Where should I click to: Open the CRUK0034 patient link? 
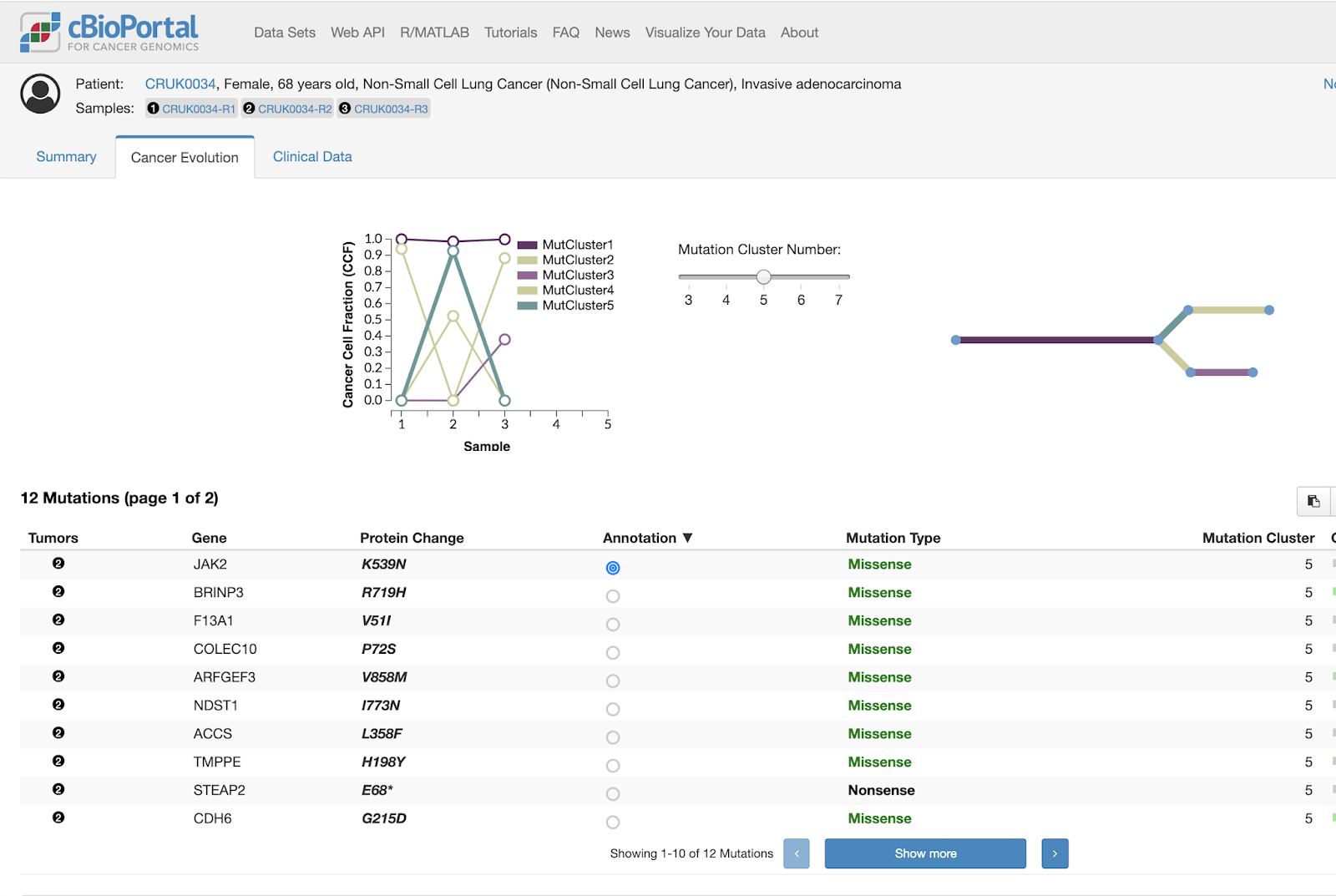(x=180, y=84)
